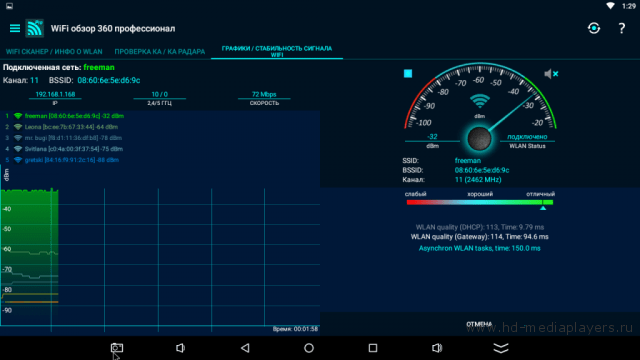Select ГРАФИКИ / СТАБИЛЬНОСТЬ СИГНАЛА WIFI tab
Viewport: 640px width, 360px height.
pos(277,51)
